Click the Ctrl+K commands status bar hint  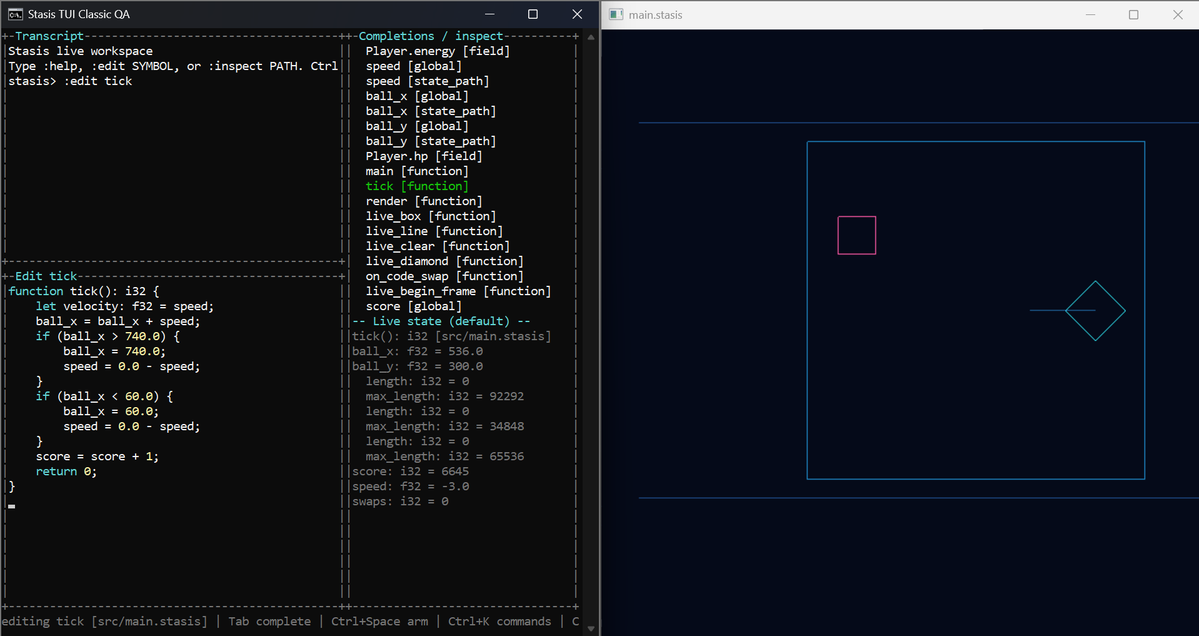pyautogui.click(x=499, y=621)
